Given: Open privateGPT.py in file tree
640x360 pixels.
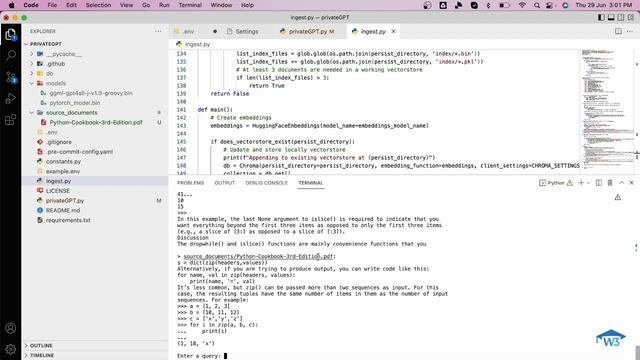Looking at the screenshot, I should pyautogui.click(x=65, y=201).
